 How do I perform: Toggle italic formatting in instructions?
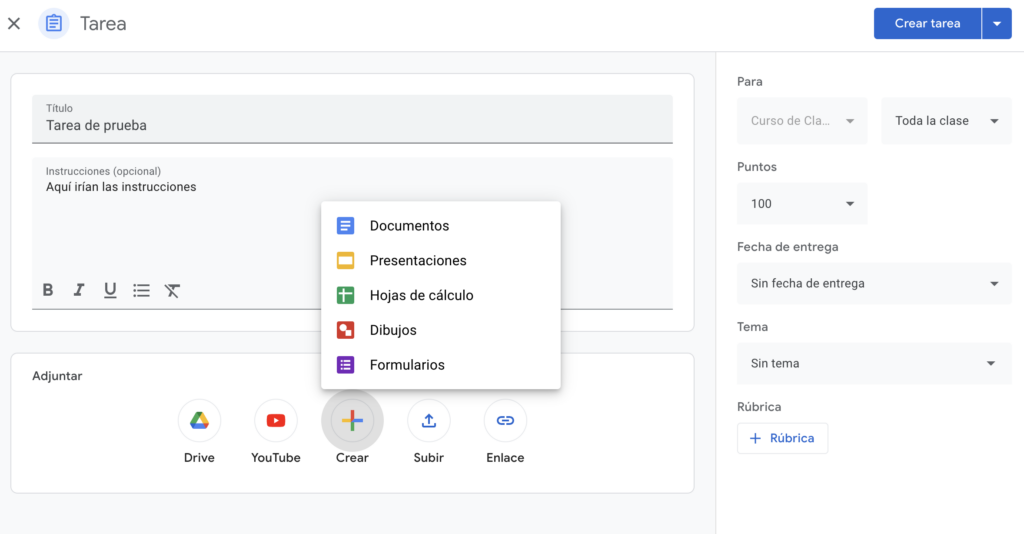[x=78, y=290]
